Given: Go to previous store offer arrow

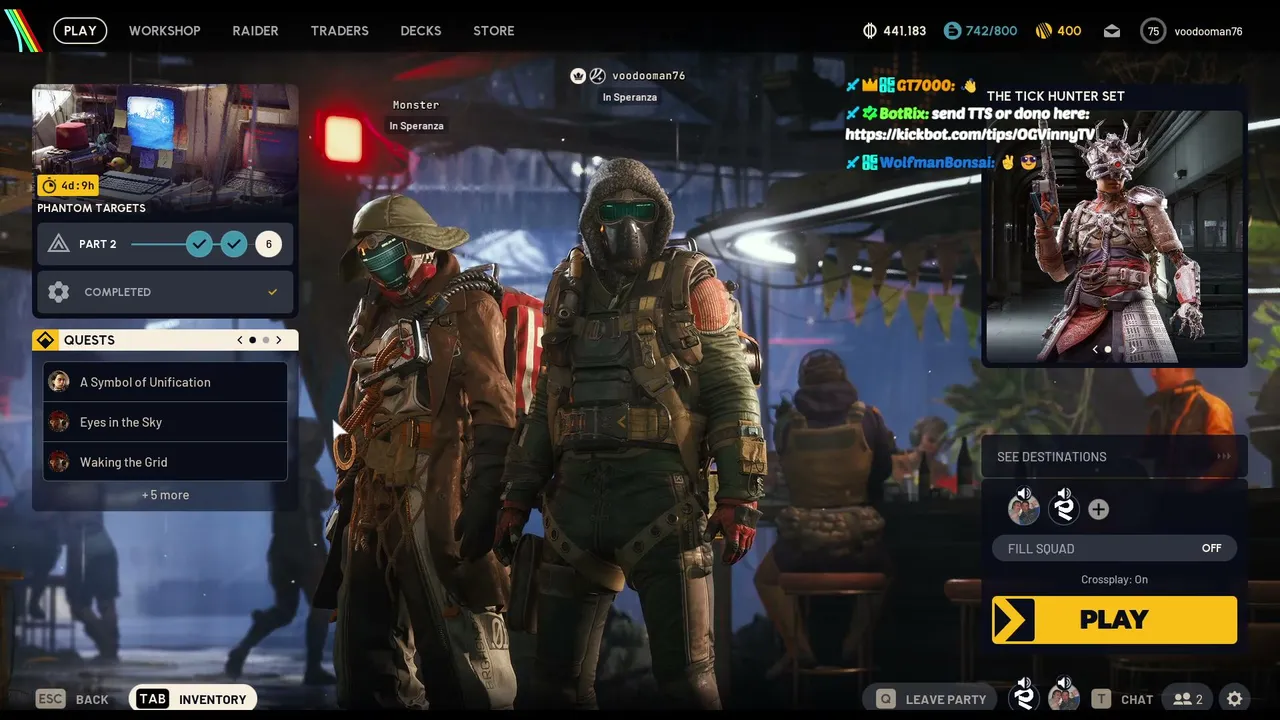Looking at the screenshot, I should pyautogui.click(x=1095, y=349).
